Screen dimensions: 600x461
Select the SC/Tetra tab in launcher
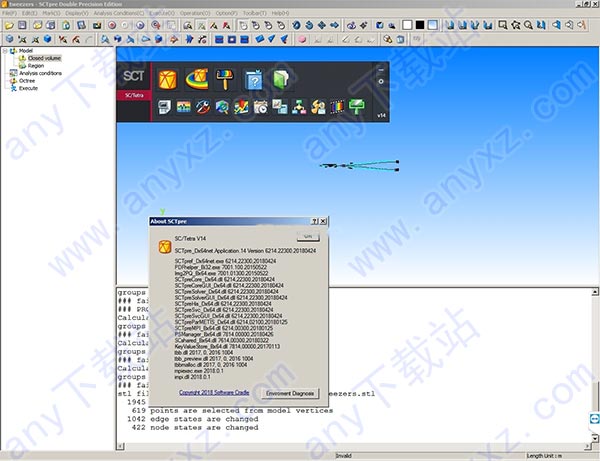(134, 95)
